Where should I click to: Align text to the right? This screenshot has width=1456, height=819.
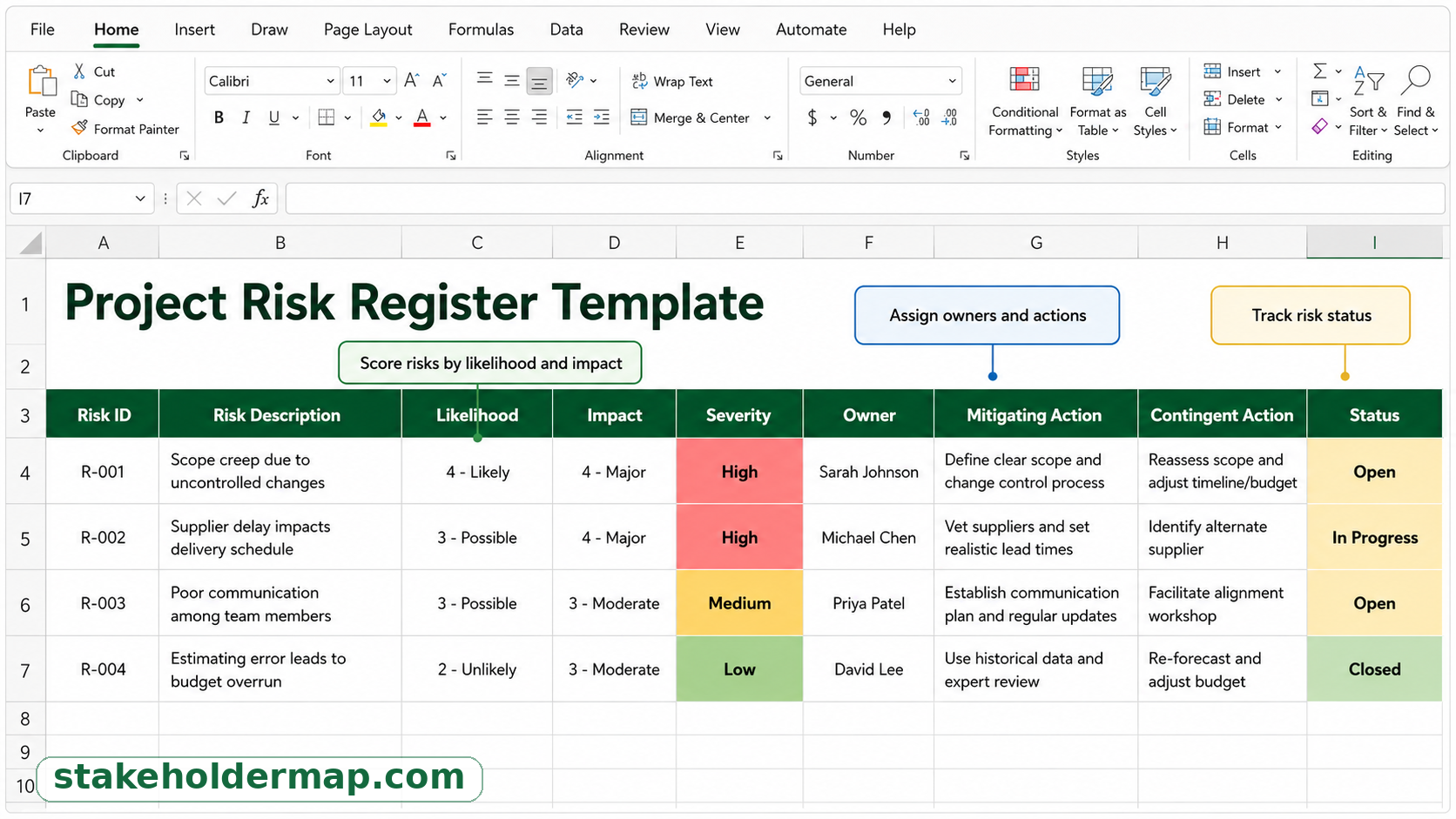(x=539, y=117)
